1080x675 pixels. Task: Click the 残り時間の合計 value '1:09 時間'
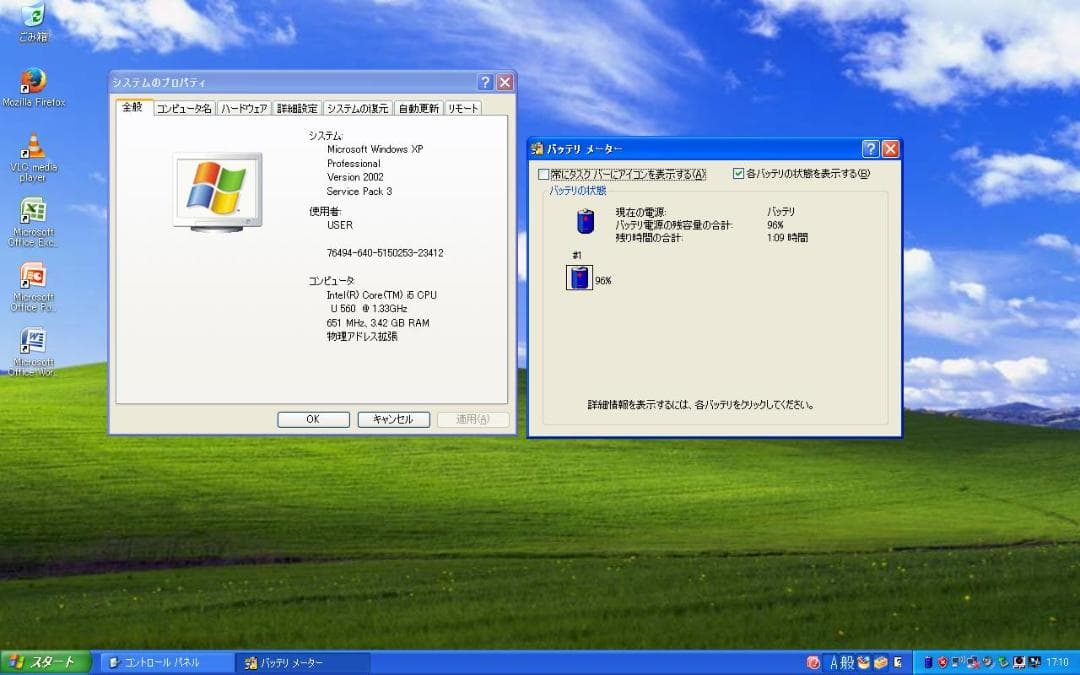(x=787, y=238)
